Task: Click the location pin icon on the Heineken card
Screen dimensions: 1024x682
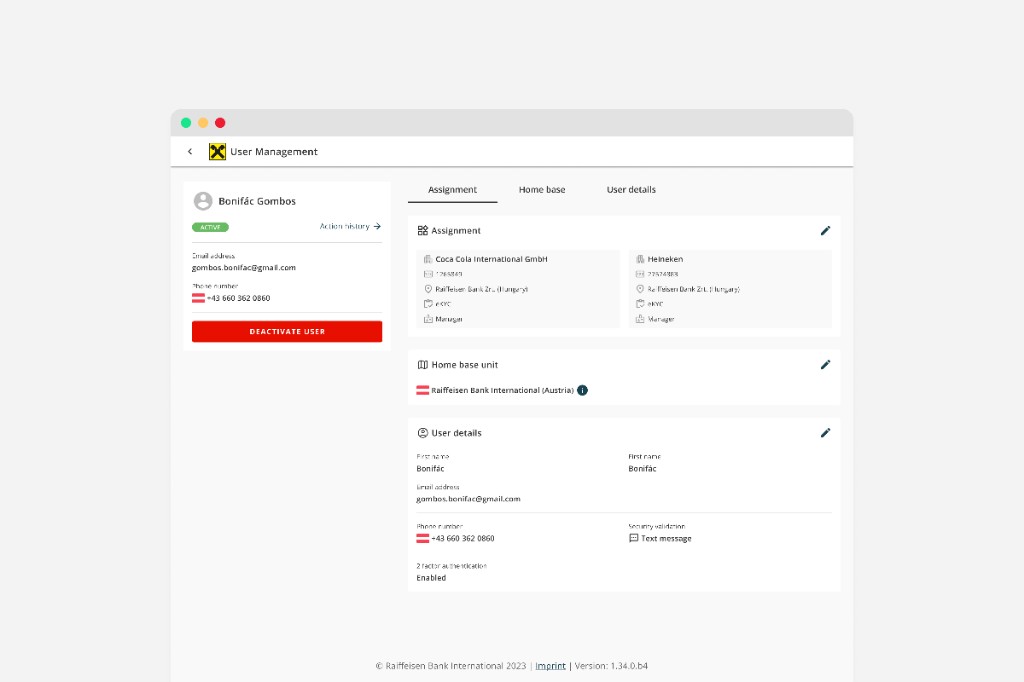Action: (641, 288)
